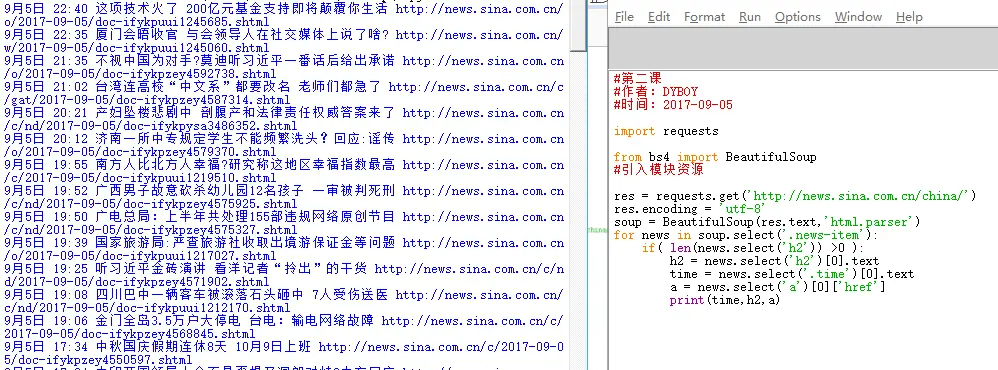Image resolution: width=998 pixels, height=370 pixels.
Task: Click the "if( len(news.select('h2'))" line
Action: (x=753, y=248)
